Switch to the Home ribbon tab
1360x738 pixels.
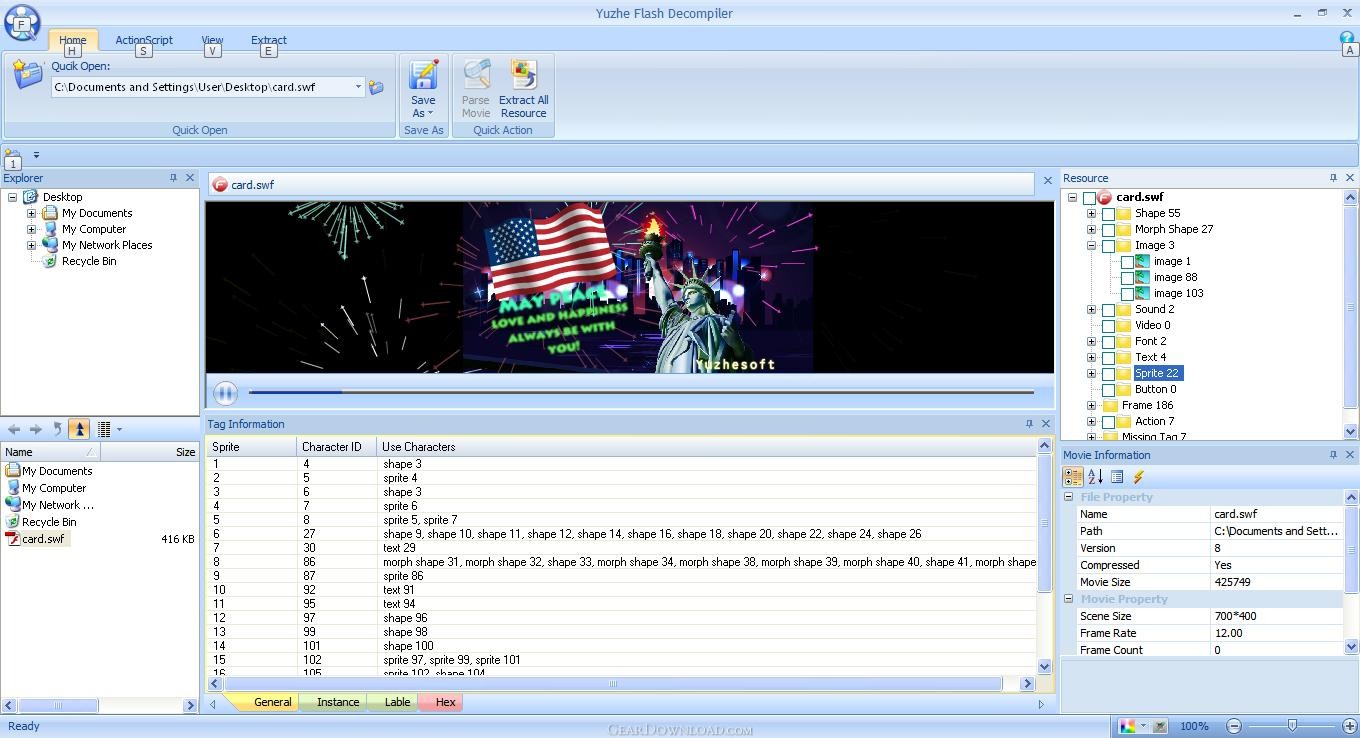[x=72, y=40]
